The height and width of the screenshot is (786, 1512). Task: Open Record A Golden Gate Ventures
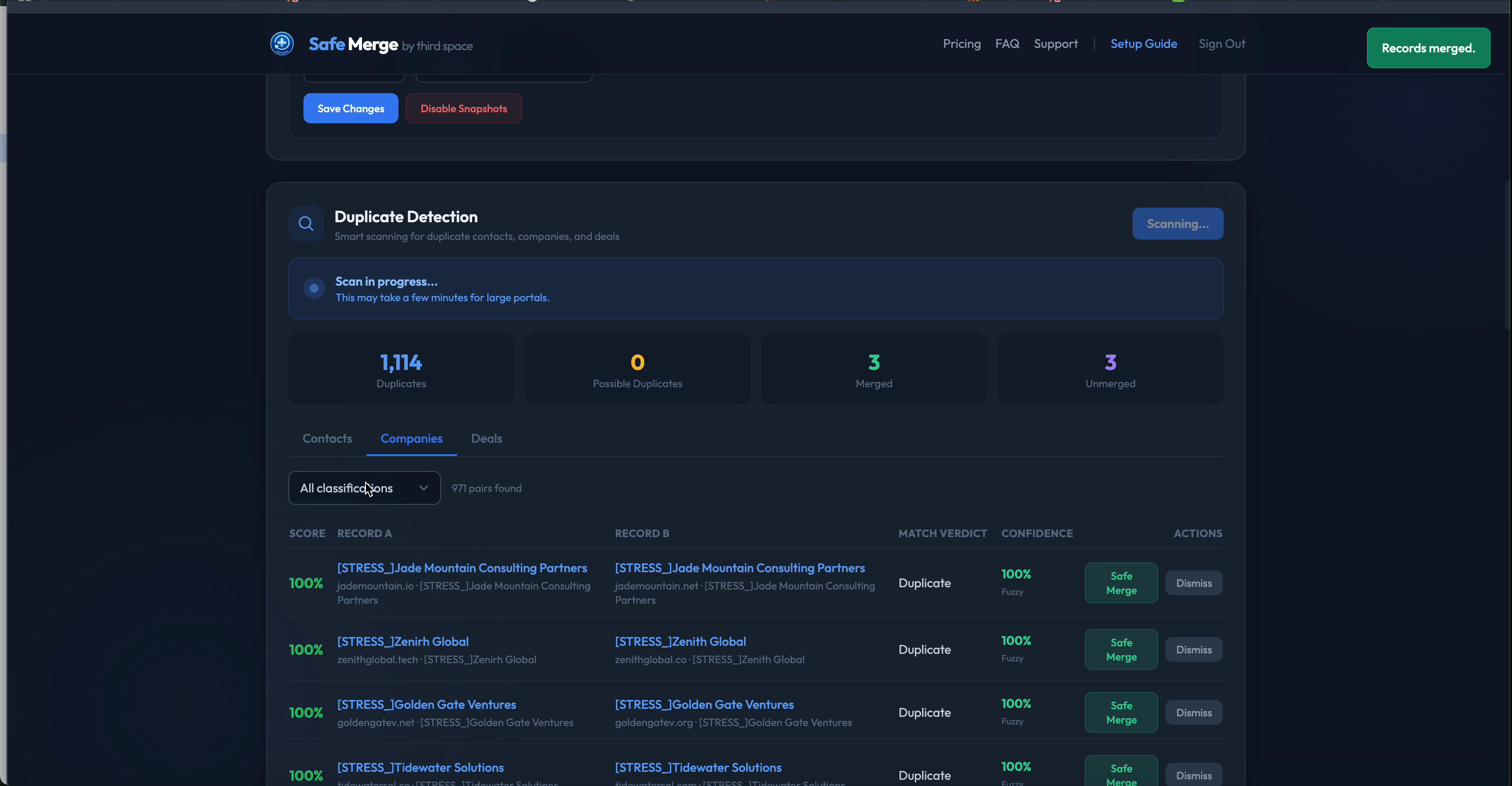point(426,704)
